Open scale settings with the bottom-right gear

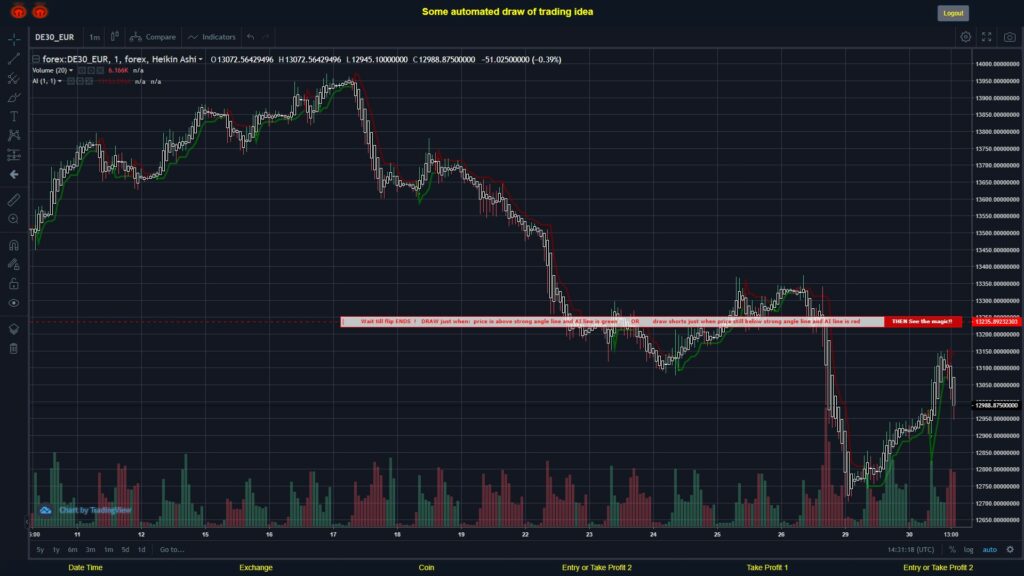click(1010, 550)
